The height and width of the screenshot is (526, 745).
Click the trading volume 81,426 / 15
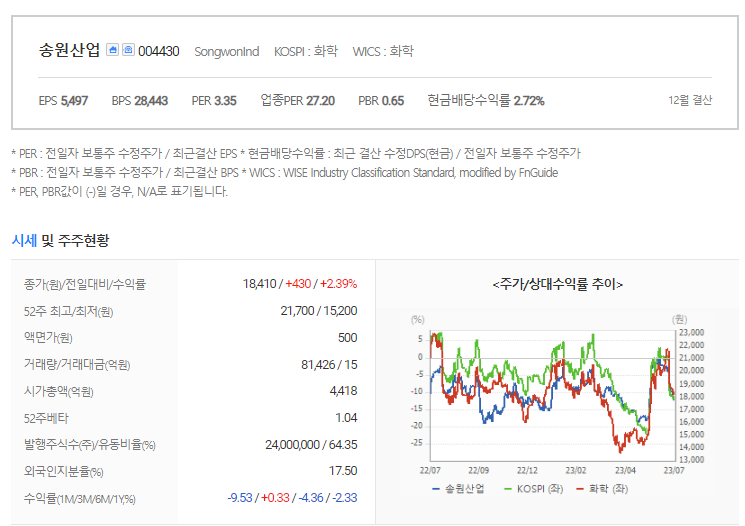coord(329,364)
